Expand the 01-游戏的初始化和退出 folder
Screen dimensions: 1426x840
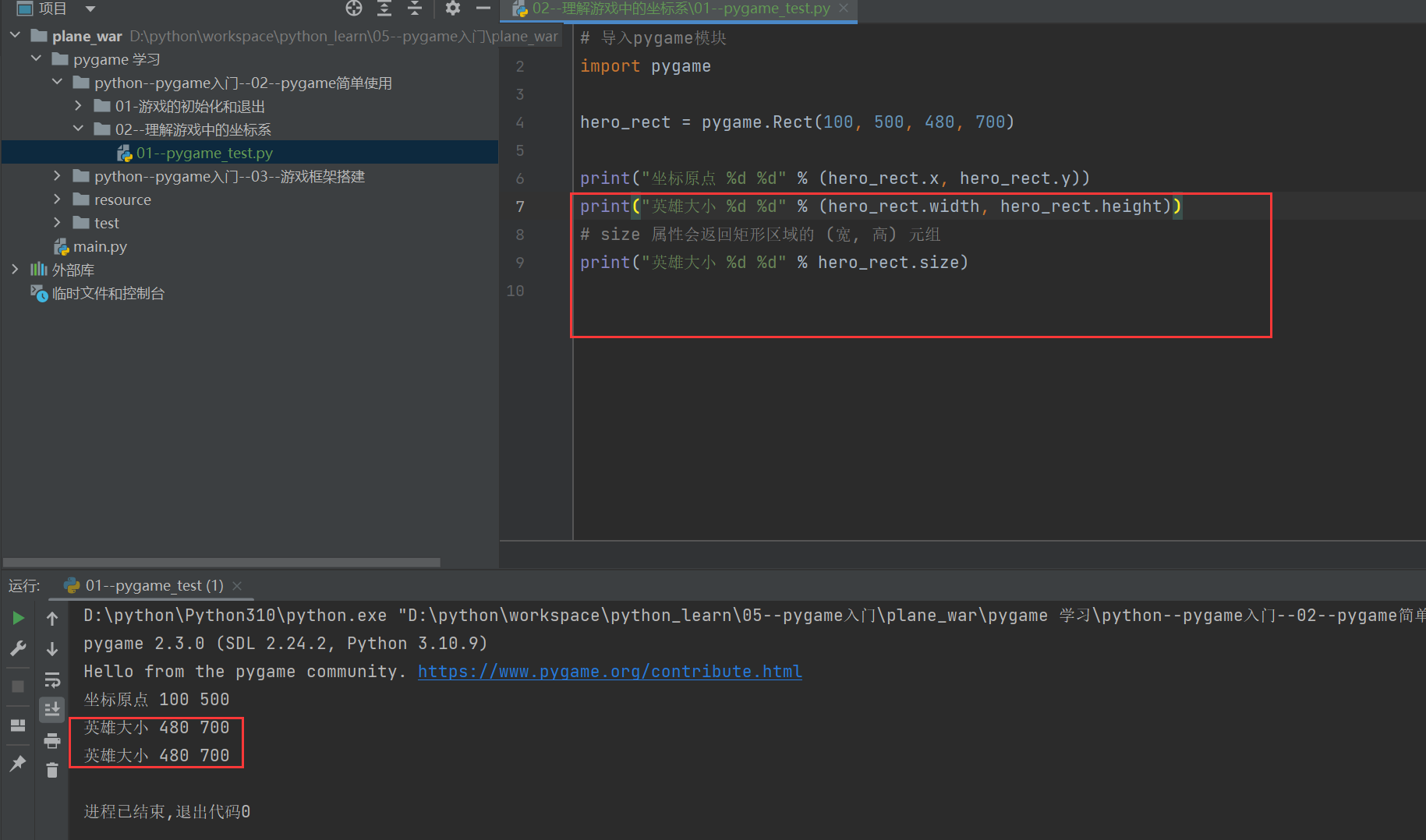tap(78, 106)
